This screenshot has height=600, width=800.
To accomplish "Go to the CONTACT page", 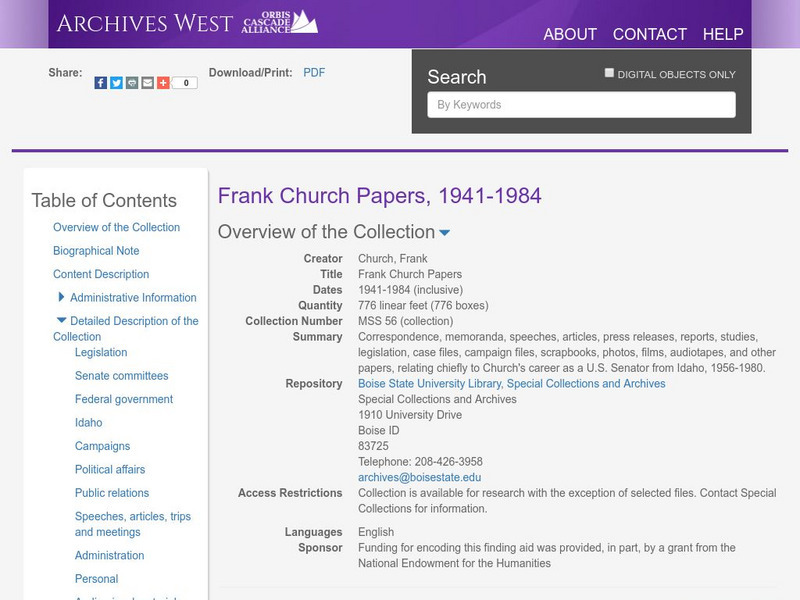I will pyautogui.click(x=651, y=34).
